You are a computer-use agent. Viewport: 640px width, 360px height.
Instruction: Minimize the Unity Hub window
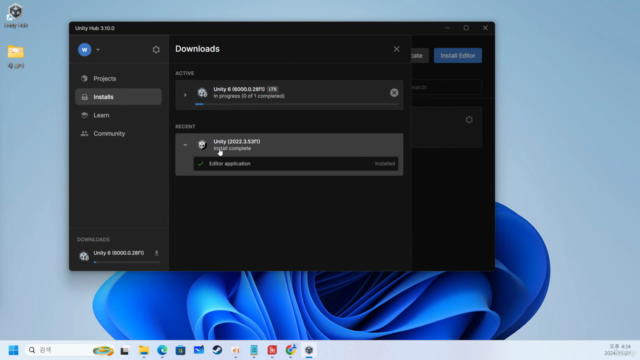pos(447,28)
